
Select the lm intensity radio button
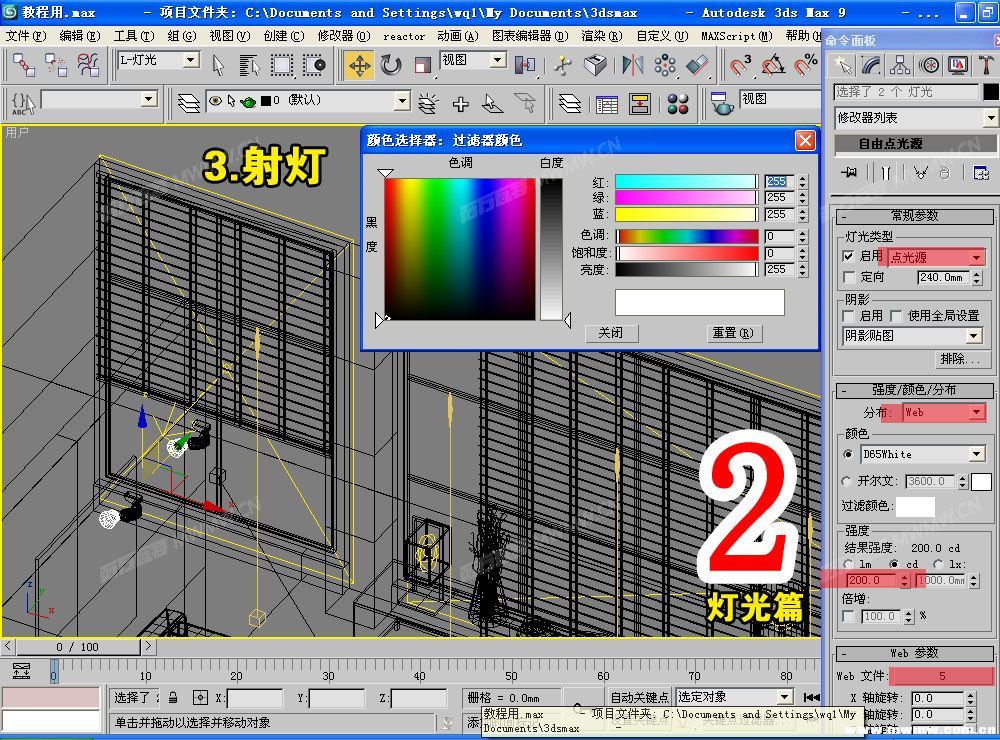[x=848, y=564]
